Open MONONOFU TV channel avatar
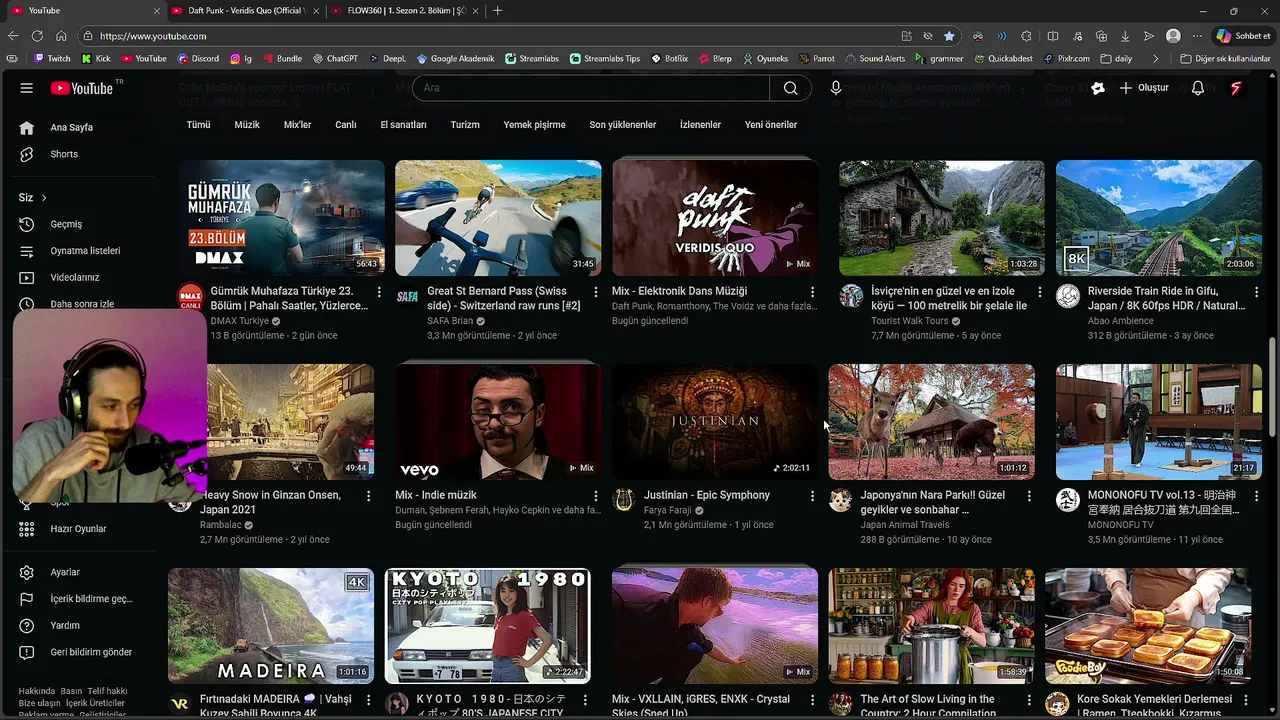Screen dimensions: 1280x720 pyautogui.click(x=1068, y=500)
